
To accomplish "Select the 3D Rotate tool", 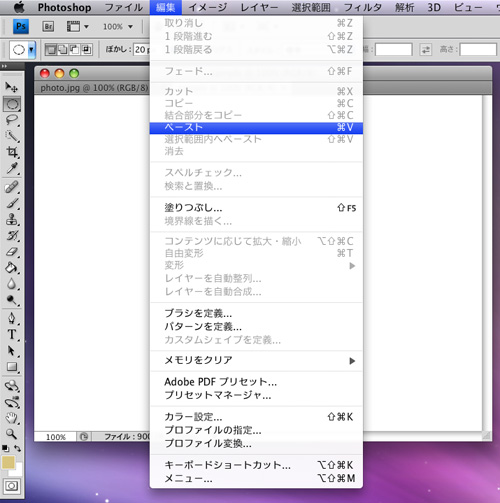I will 12,386.
